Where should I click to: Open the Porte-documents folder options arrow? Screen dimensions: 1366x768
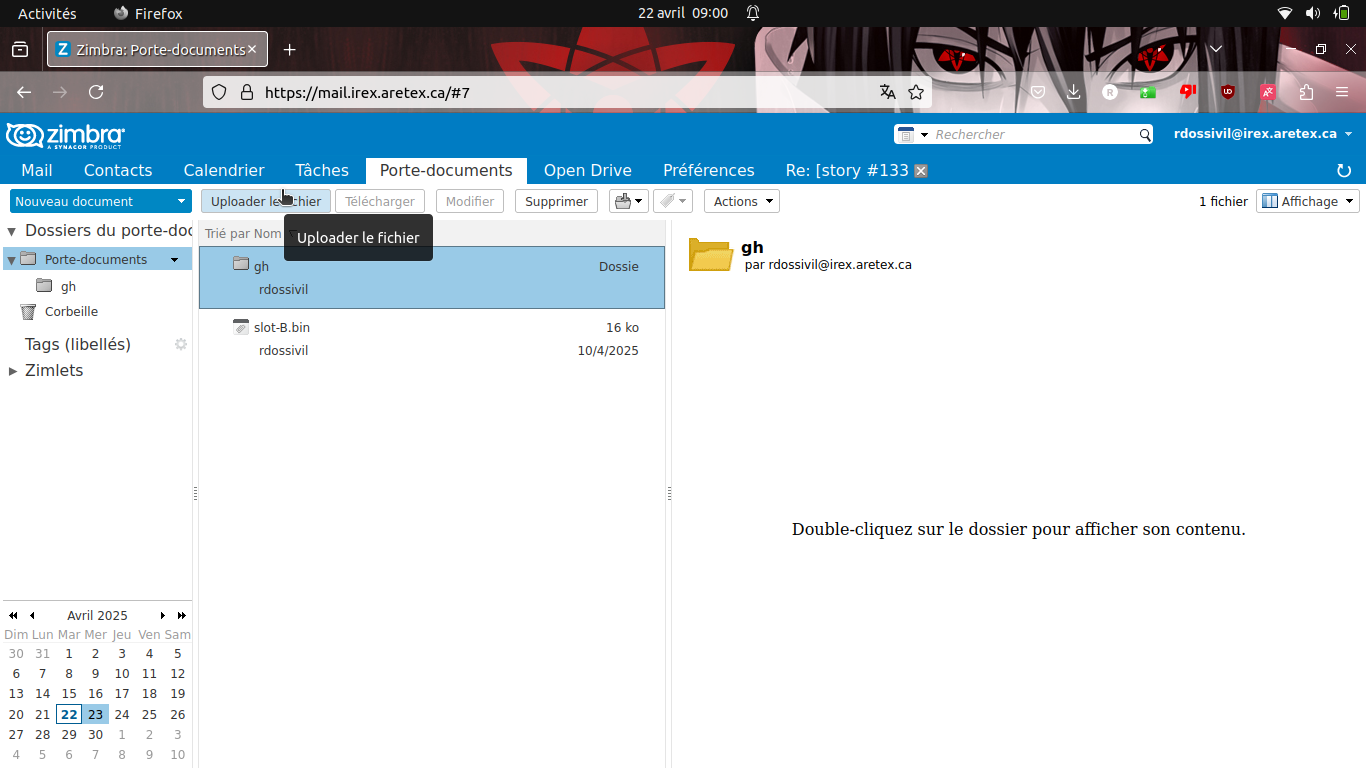point(175,260)
